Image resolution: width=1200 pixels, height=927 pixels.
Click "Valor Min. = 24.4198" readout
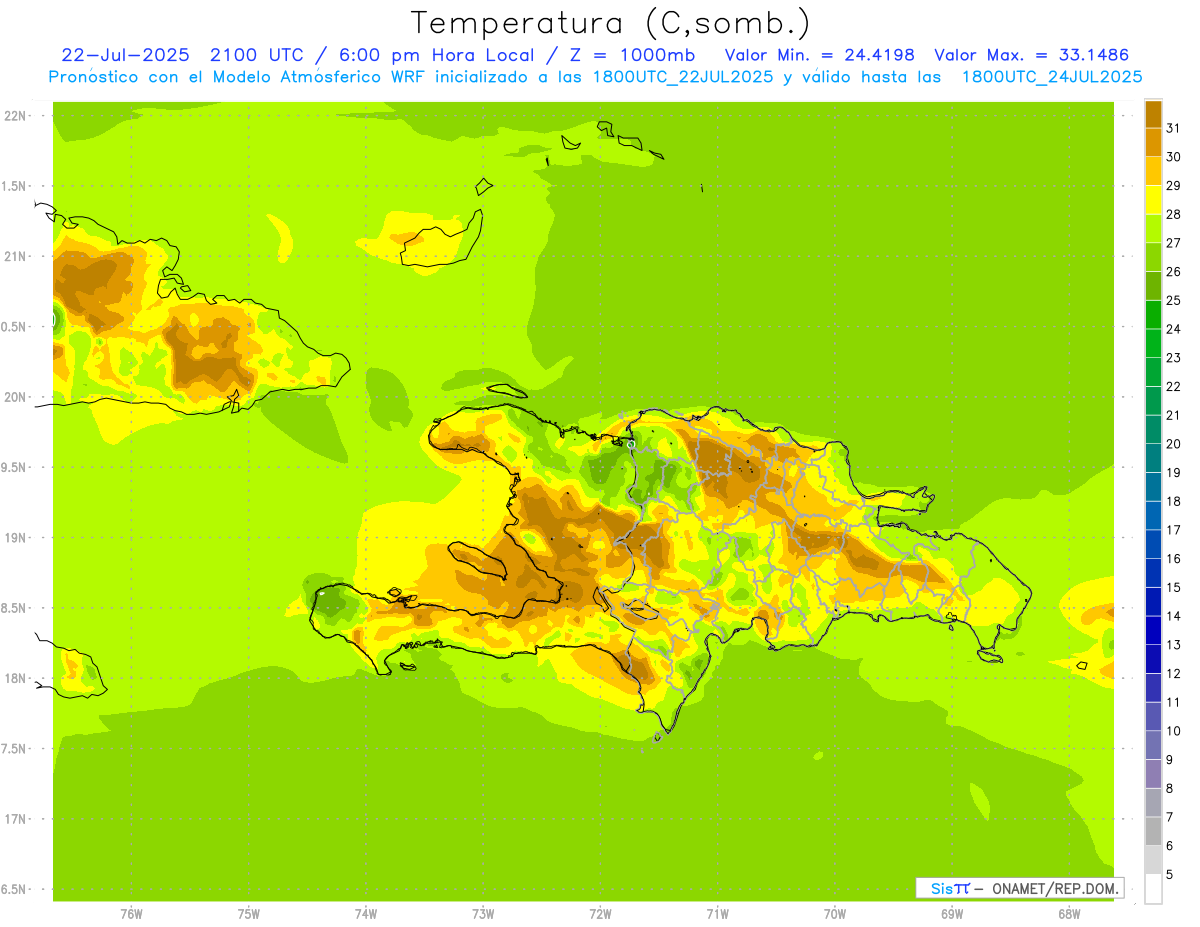820,54
